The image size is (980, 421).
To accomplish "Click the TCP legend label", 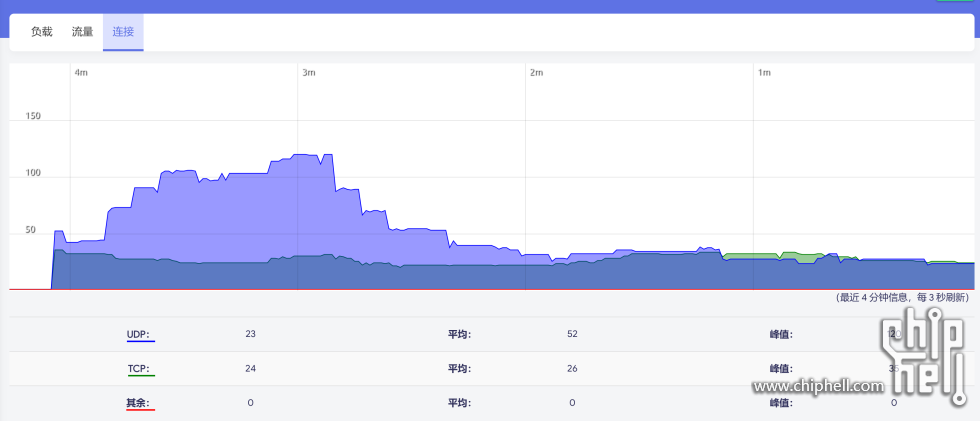I will [x=140, y=369].
